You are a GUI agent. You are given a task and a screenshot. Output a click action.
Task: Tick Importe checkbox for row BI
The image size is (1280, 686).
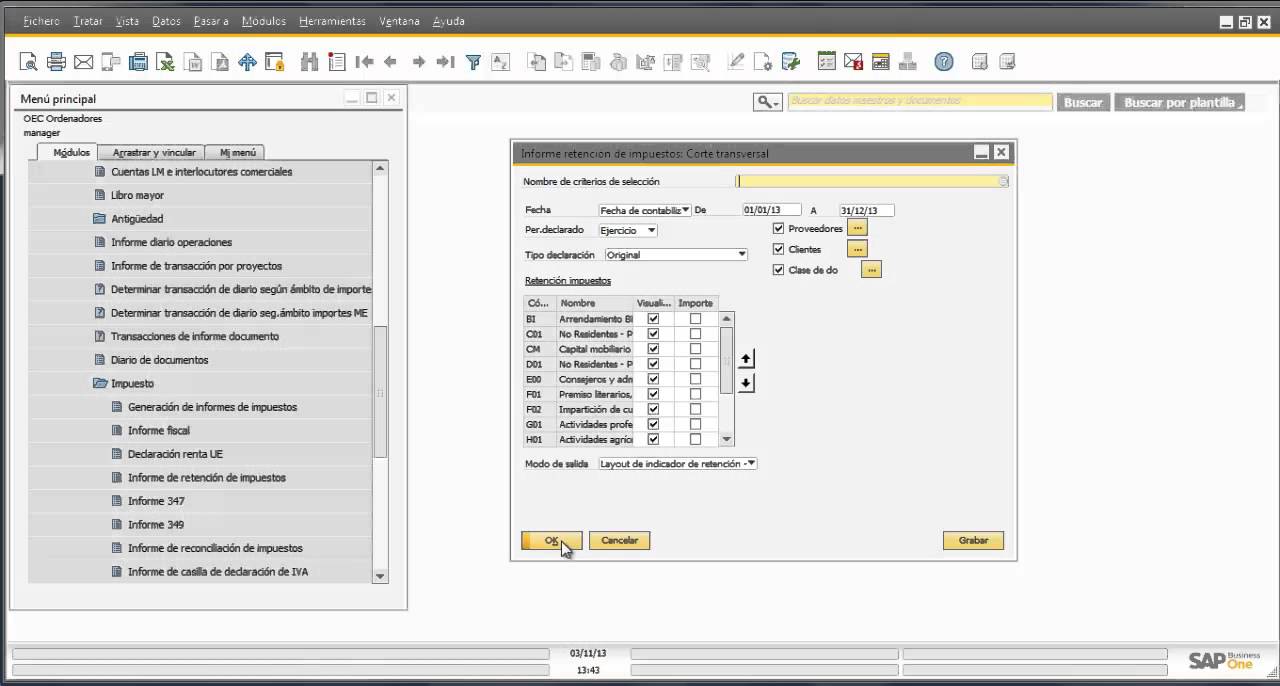pos(695,319)
